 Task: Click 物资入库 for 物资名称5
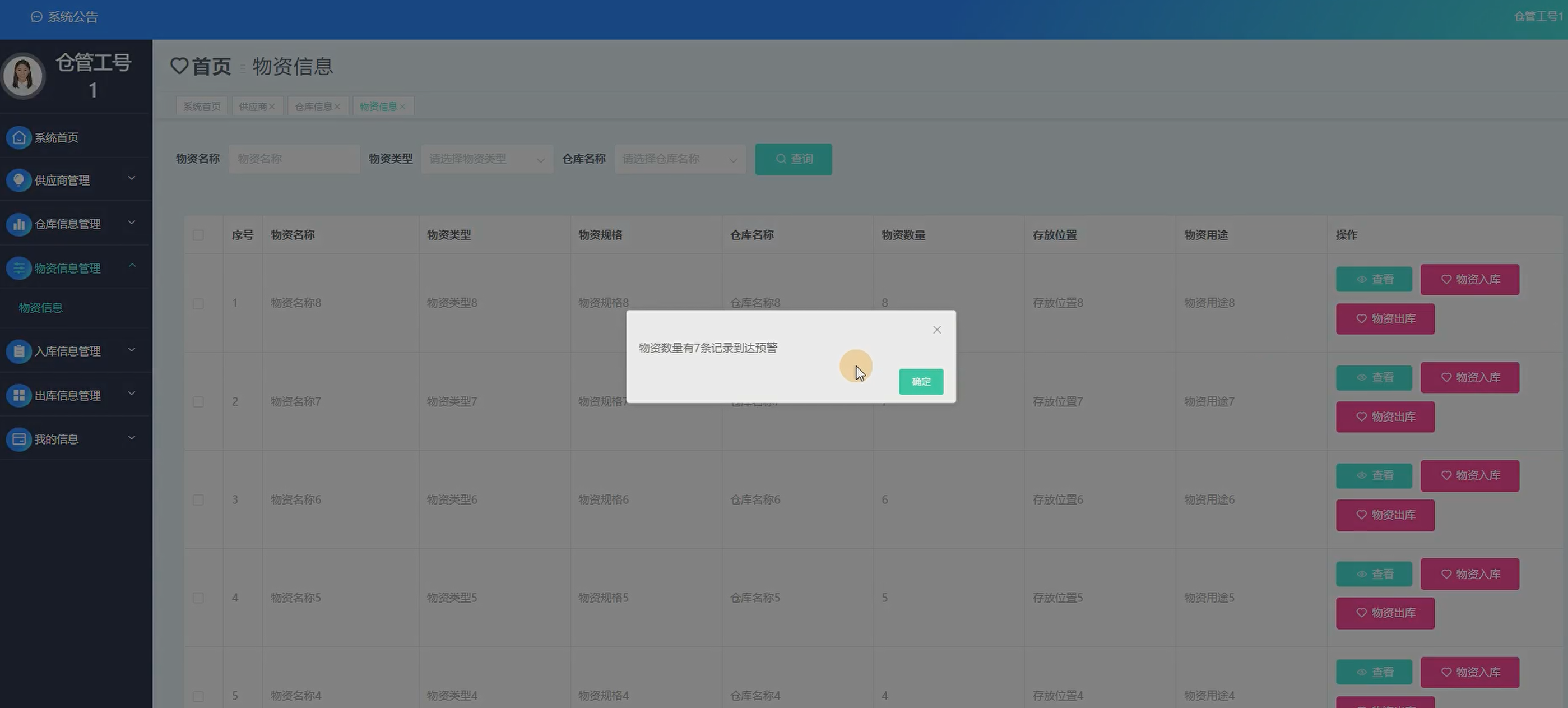tap(1470, 574)
